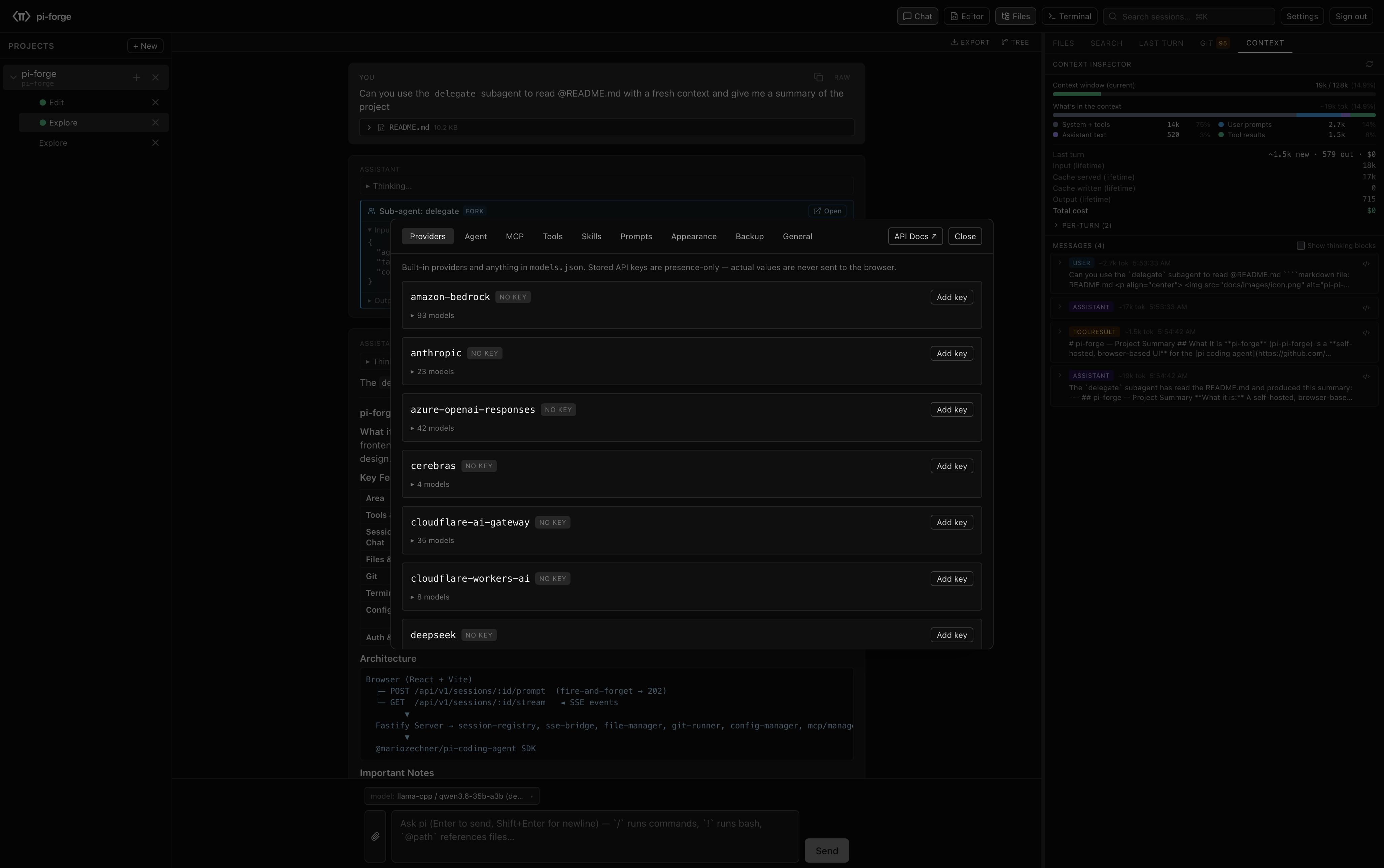Screen dimensions: 1384x868
Task: Switch to the MCP settings tab
Action: (x=515, y=237)
